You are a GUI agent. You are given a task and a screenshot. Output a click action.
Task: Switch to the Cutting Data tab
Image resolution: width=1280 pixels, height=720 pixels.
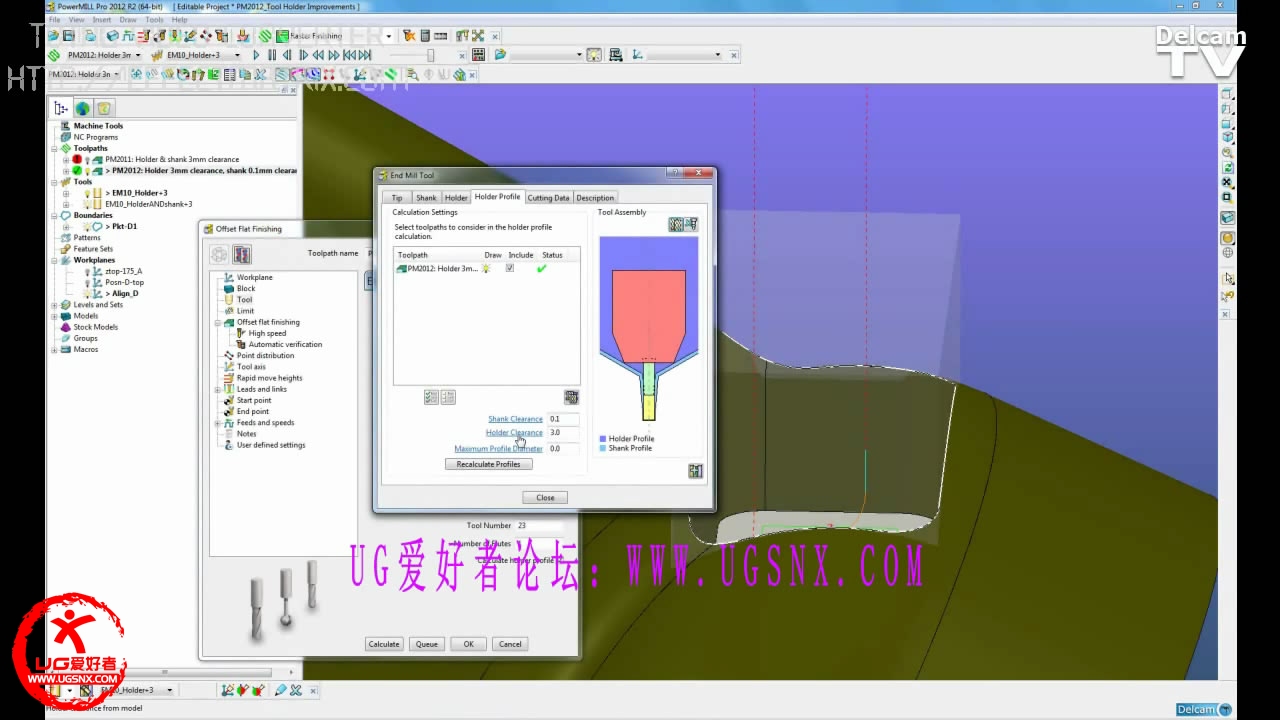click(x=548, y=198)
